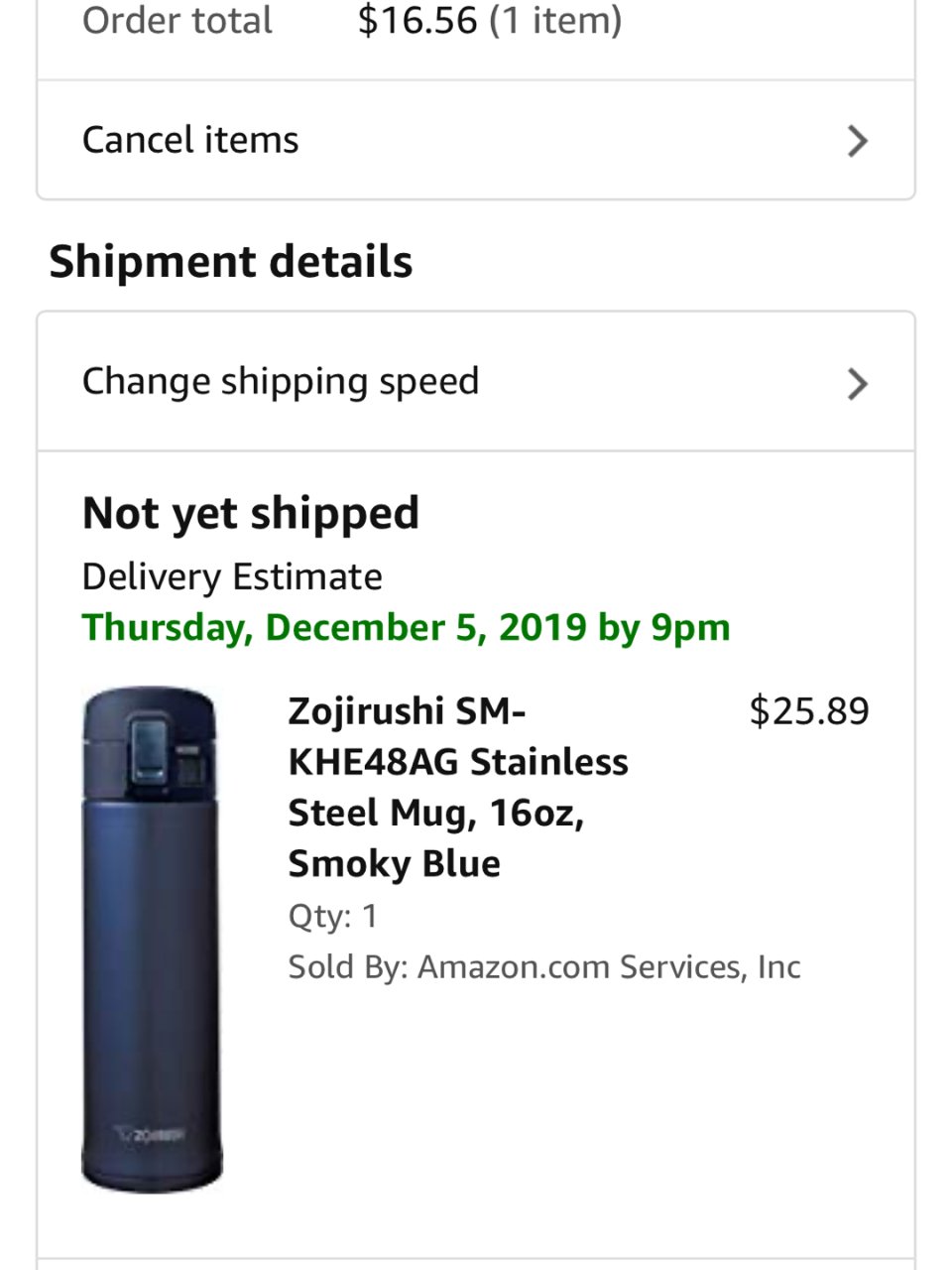The width and height of the screenshot is (952, 1270).
Task: Tap the (1 item) count text
Action: (555, 20)
